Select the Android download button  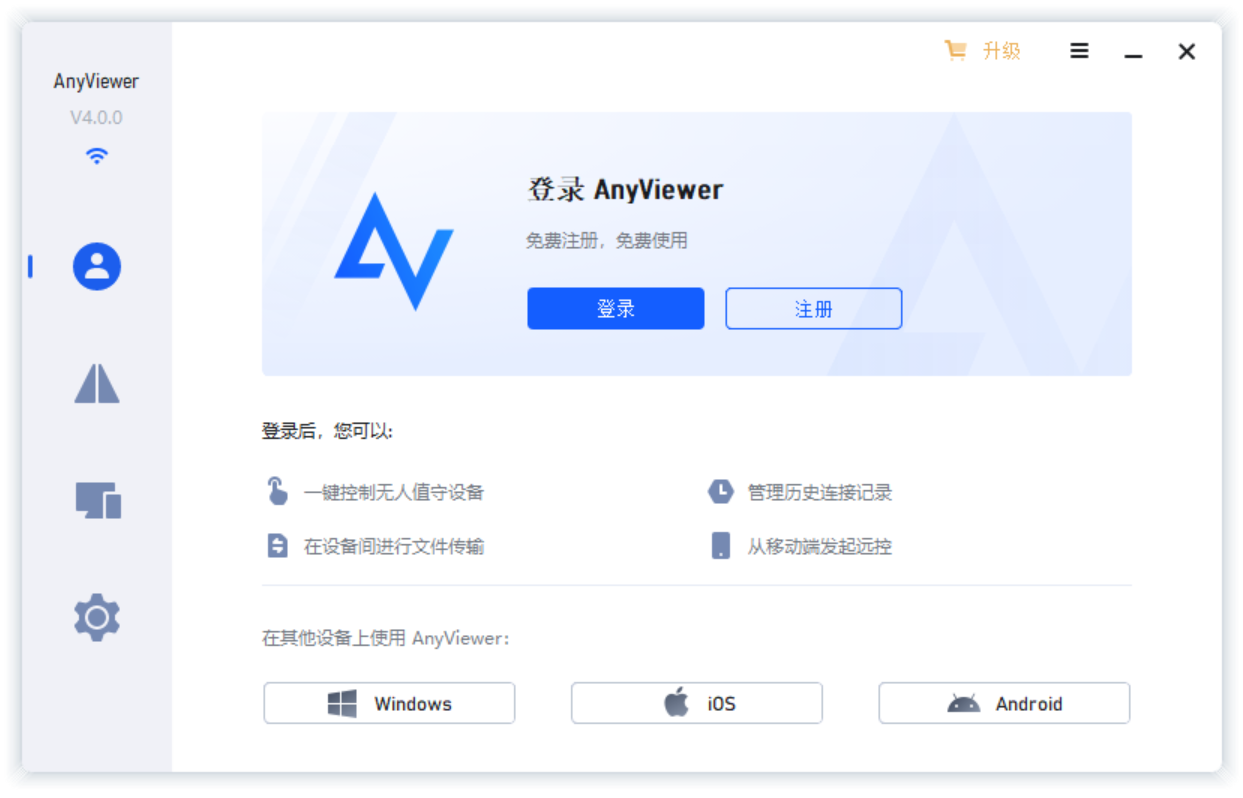tap(1004, 703)
